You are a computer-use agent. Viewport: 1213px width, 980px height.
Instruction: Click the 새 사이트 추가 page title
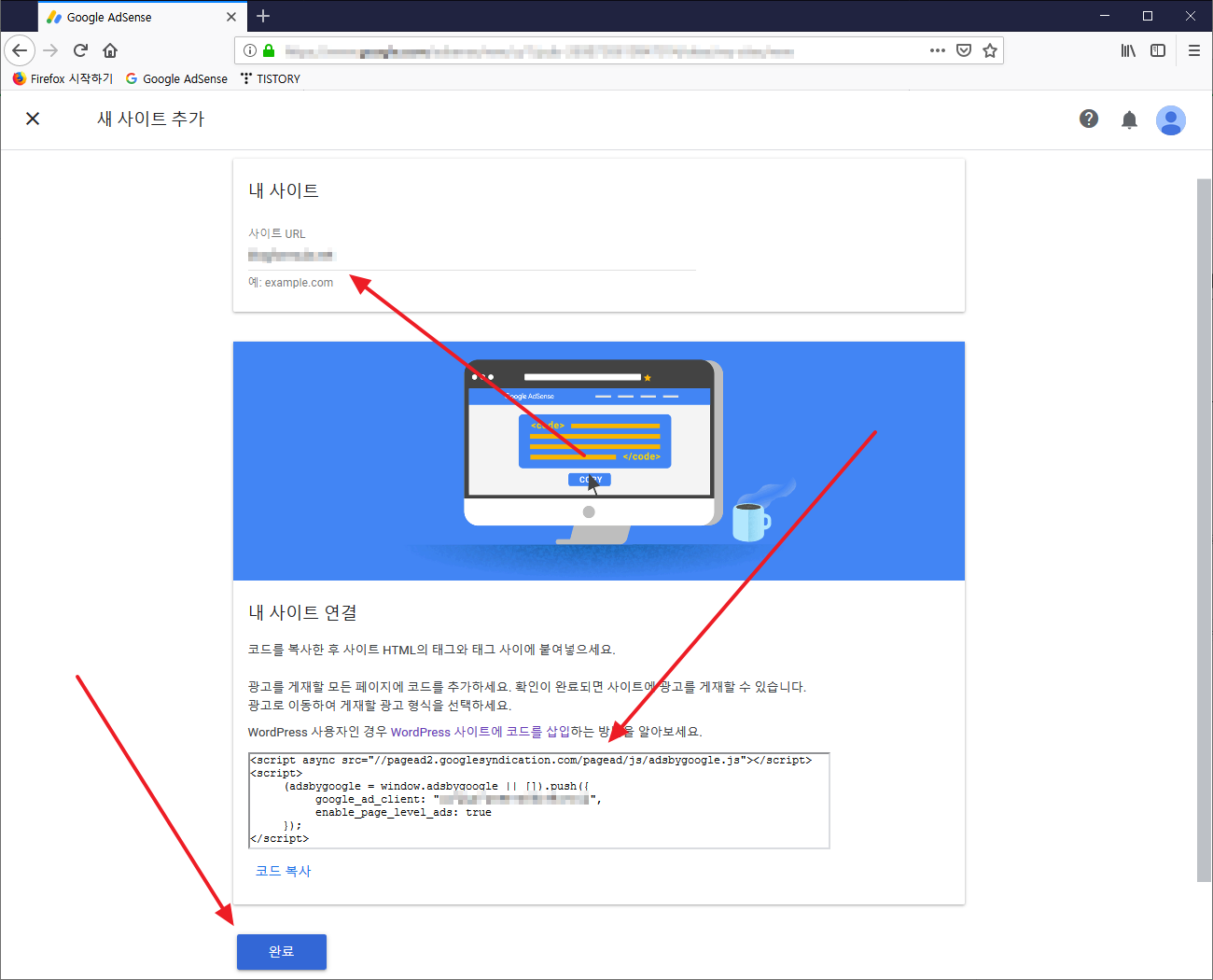(x=151, y=119)
